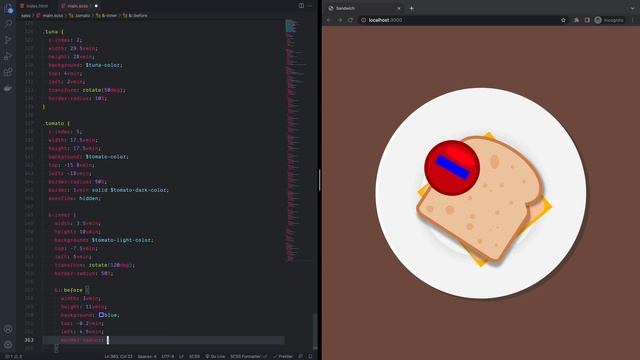Open the Search view in the activity bar
The width and height of the screenshot is (640, 360).
coord(8,24)
